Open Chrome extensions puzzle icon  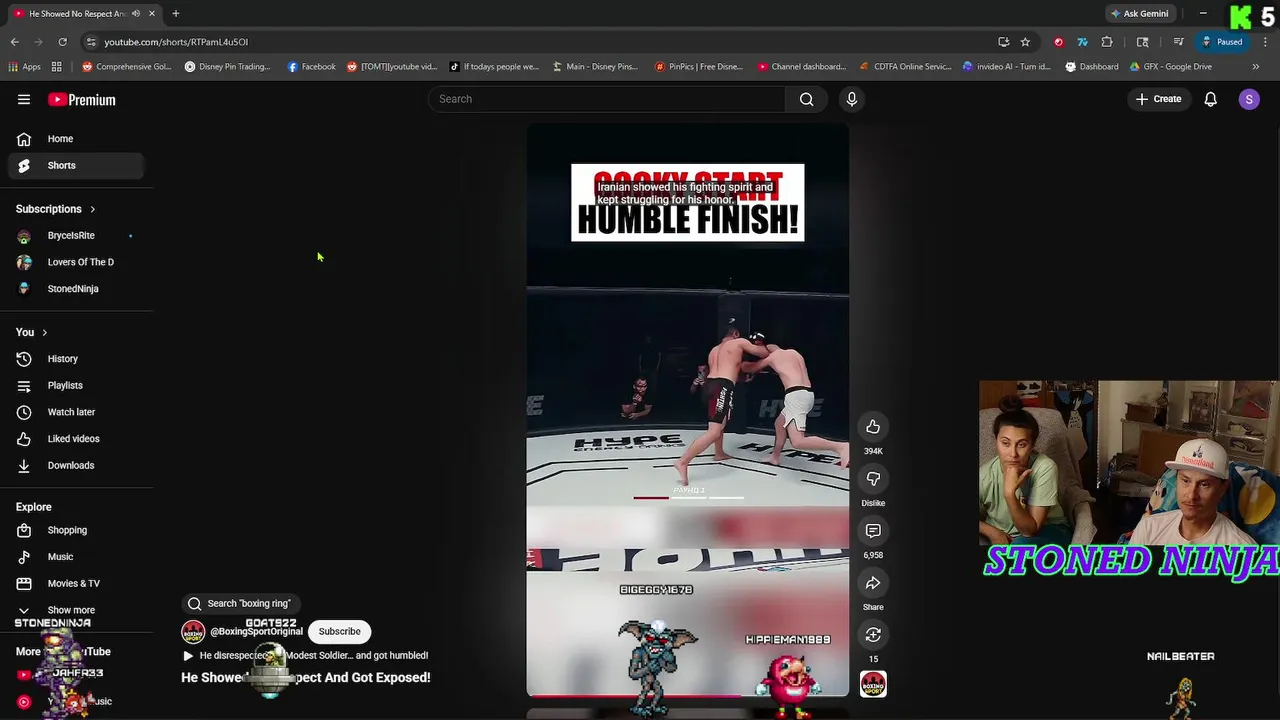pyautogui.click(x=1107, y=42)
